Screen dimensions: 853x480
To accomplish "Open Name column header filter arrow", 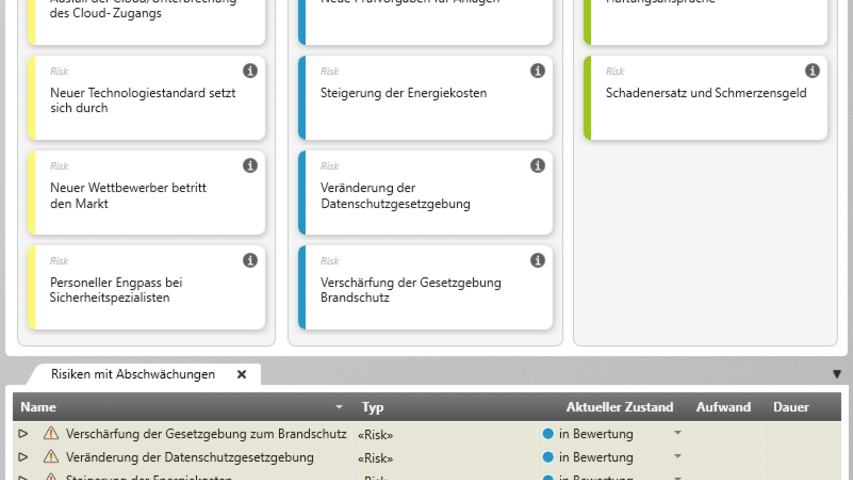I will click(339, 408).
